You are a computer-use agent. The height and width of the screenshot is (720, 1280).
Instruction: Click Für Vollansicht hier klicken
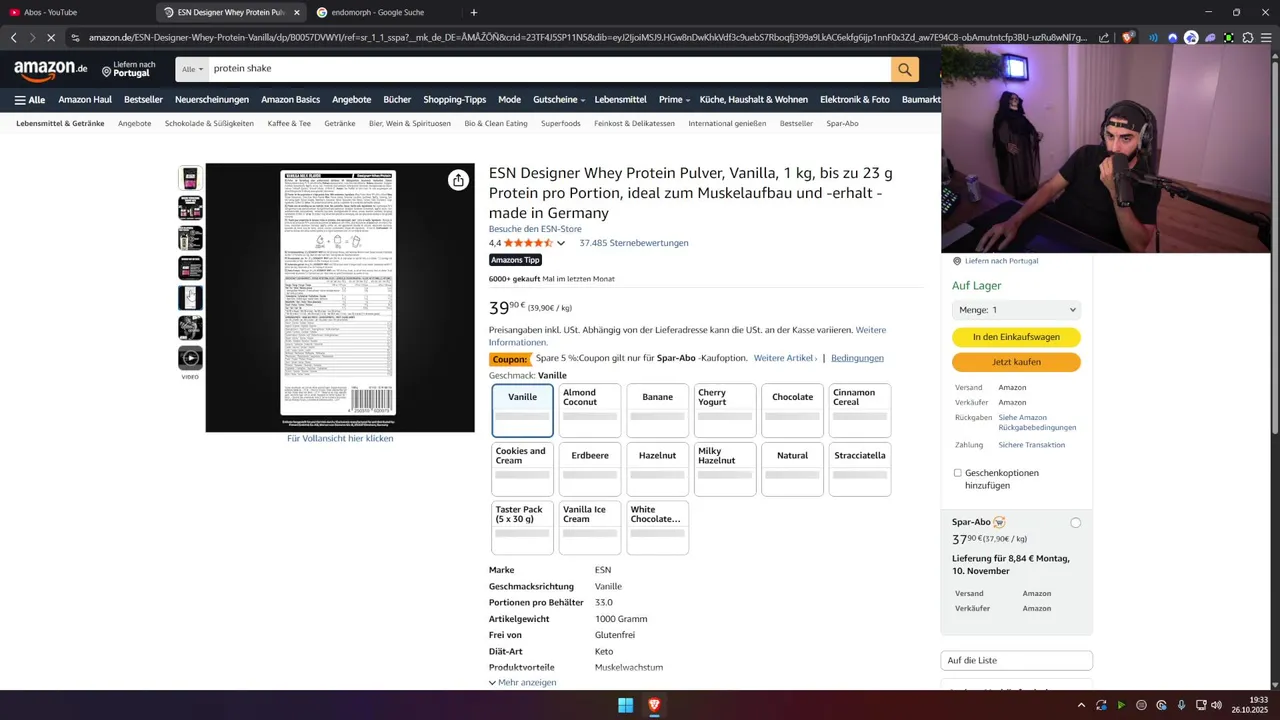[x=340, y=438]
